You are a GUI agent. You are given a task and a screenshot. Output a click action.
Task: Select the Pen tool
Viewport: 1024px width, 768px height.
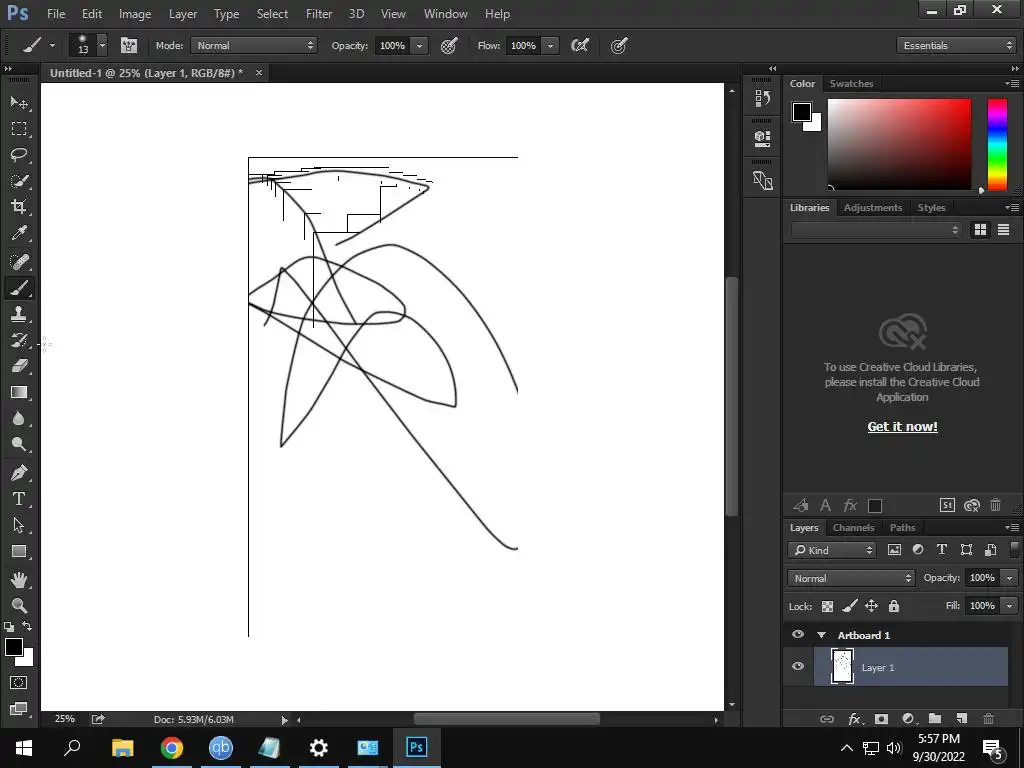[19, 473]
